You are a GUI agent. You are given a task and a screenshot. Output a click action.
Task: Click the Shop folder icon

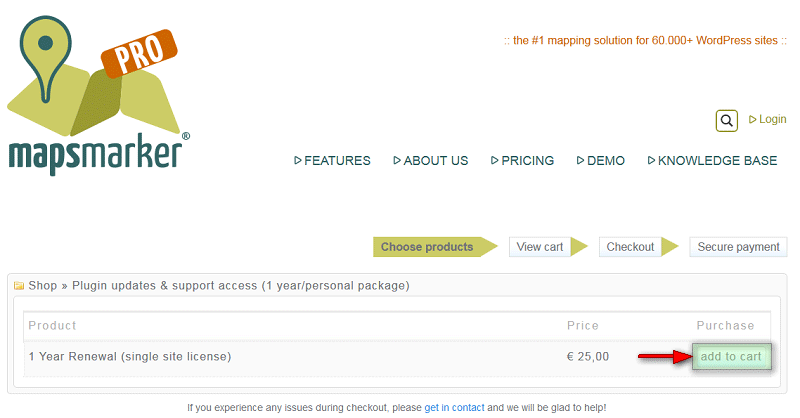point(19,286)
